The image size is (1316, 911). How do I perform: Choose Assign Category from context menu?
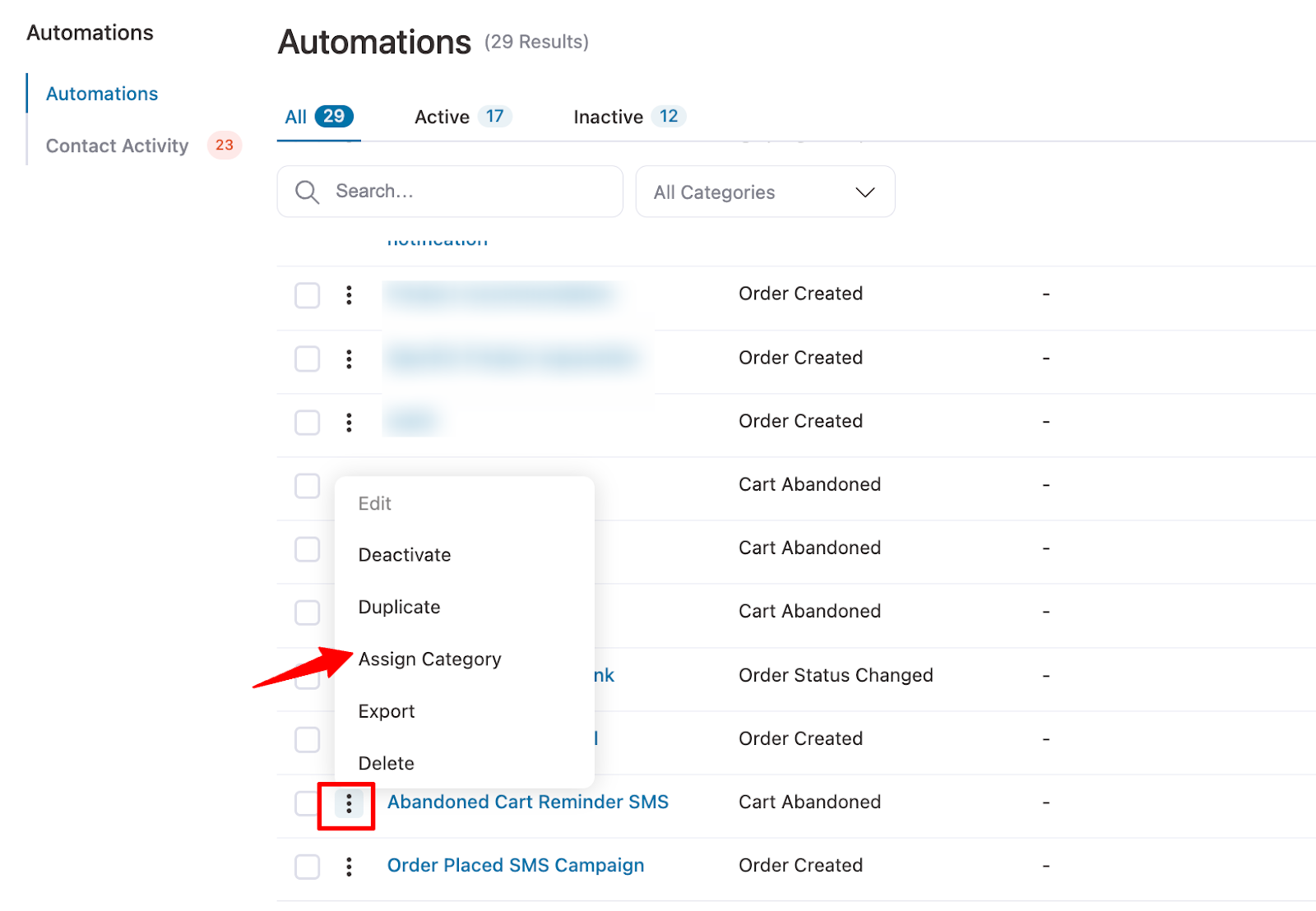click(x=429, y=659)
